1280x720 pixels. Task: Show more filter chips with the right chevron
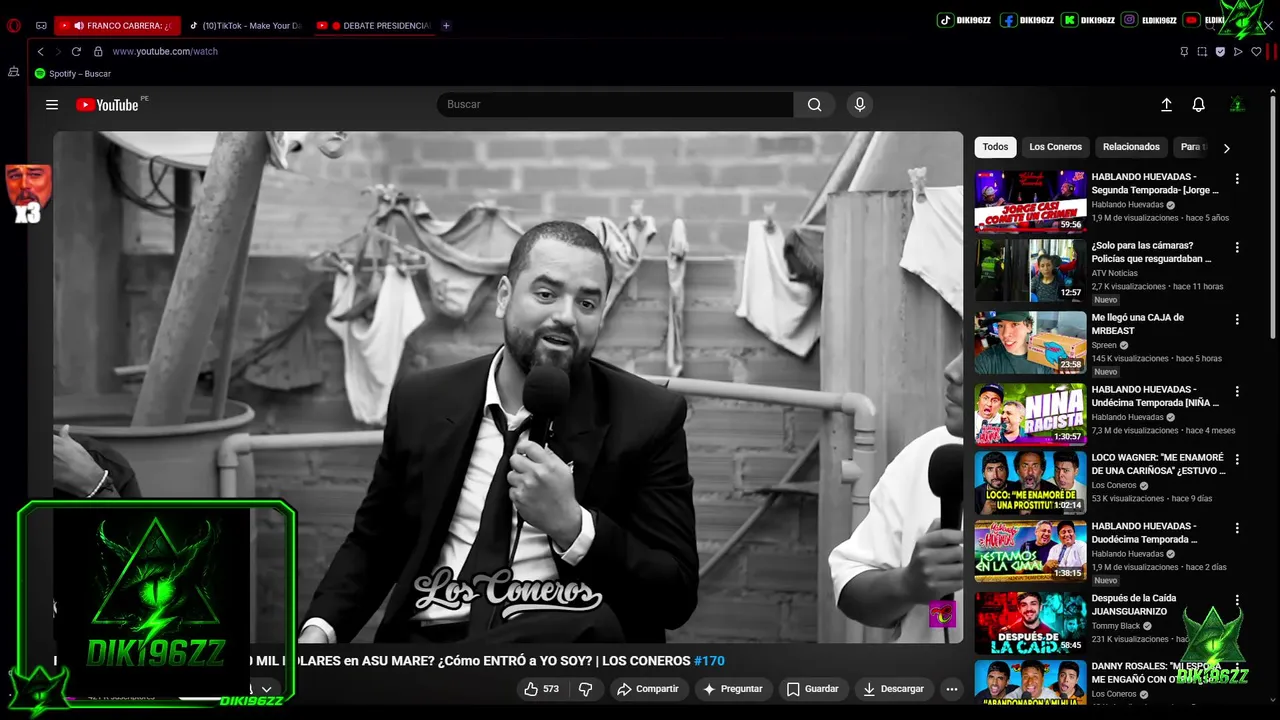click(1226, 148)
